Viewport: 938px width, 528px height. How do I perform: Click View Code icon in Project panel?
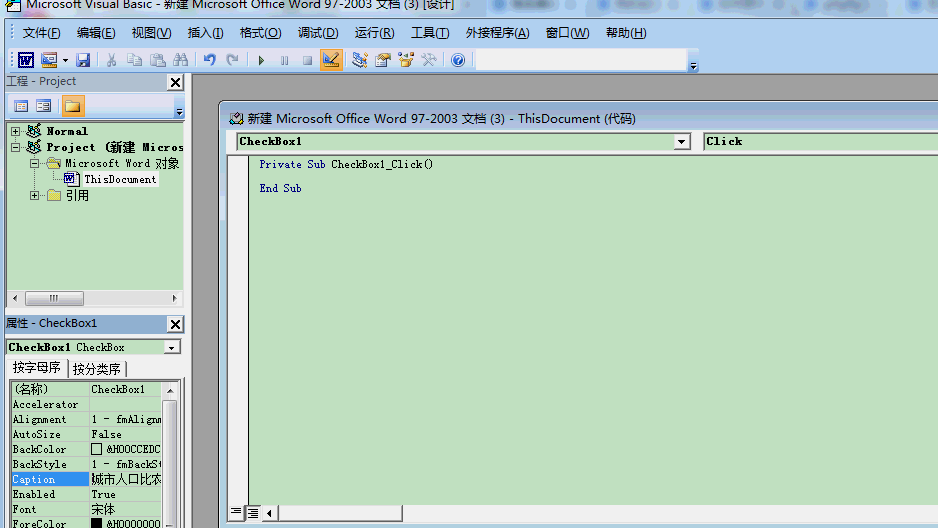(x=21, y=106)
